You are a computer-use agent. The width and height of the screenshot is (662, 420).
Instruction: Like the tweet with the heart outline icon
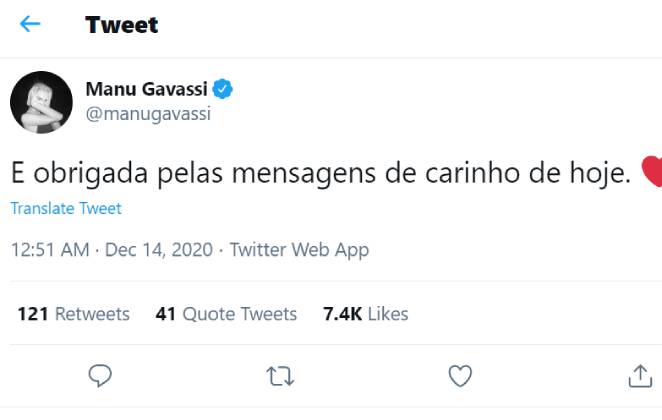[460, 376]
